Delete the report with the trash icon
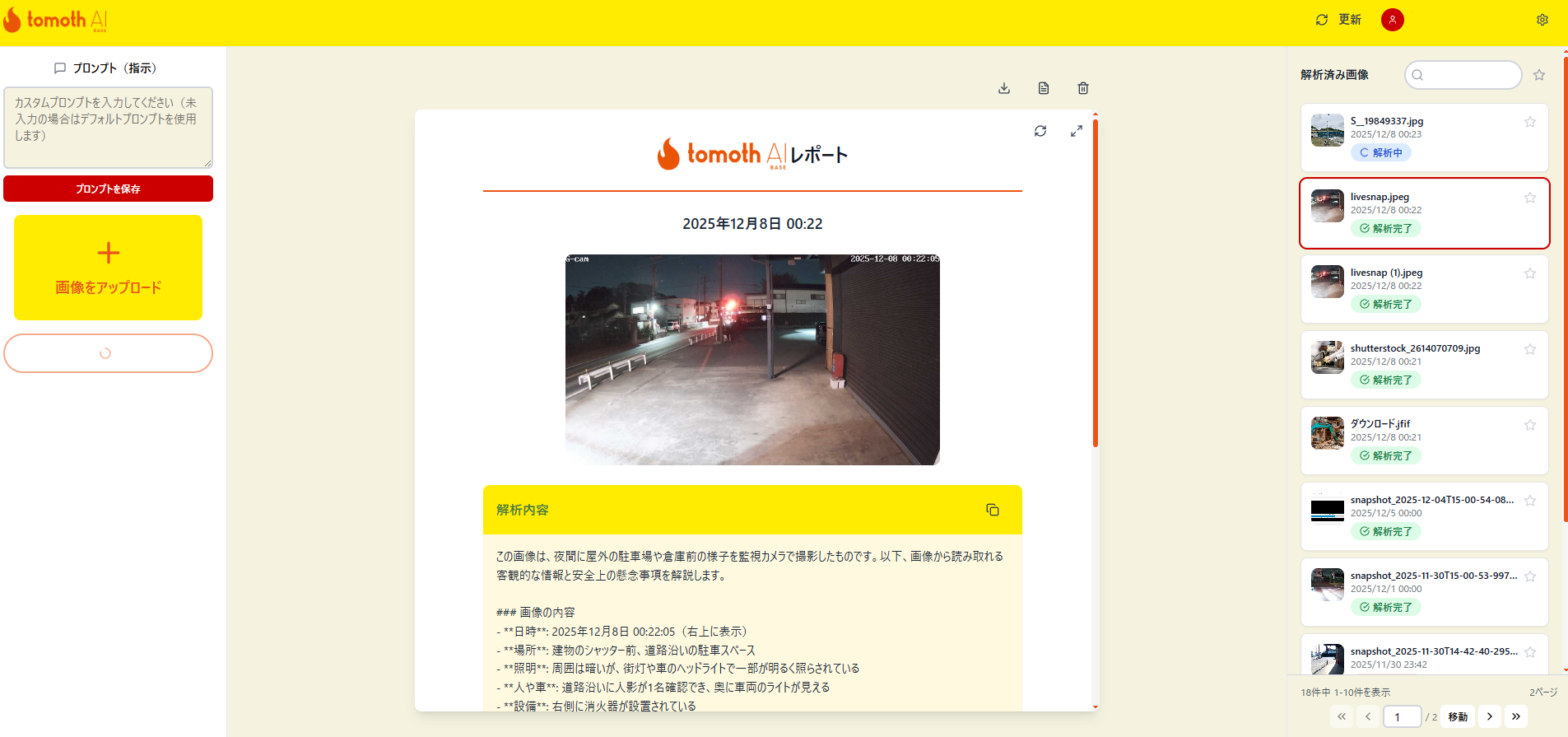The image size is (1568, 737). [1083, 88]
